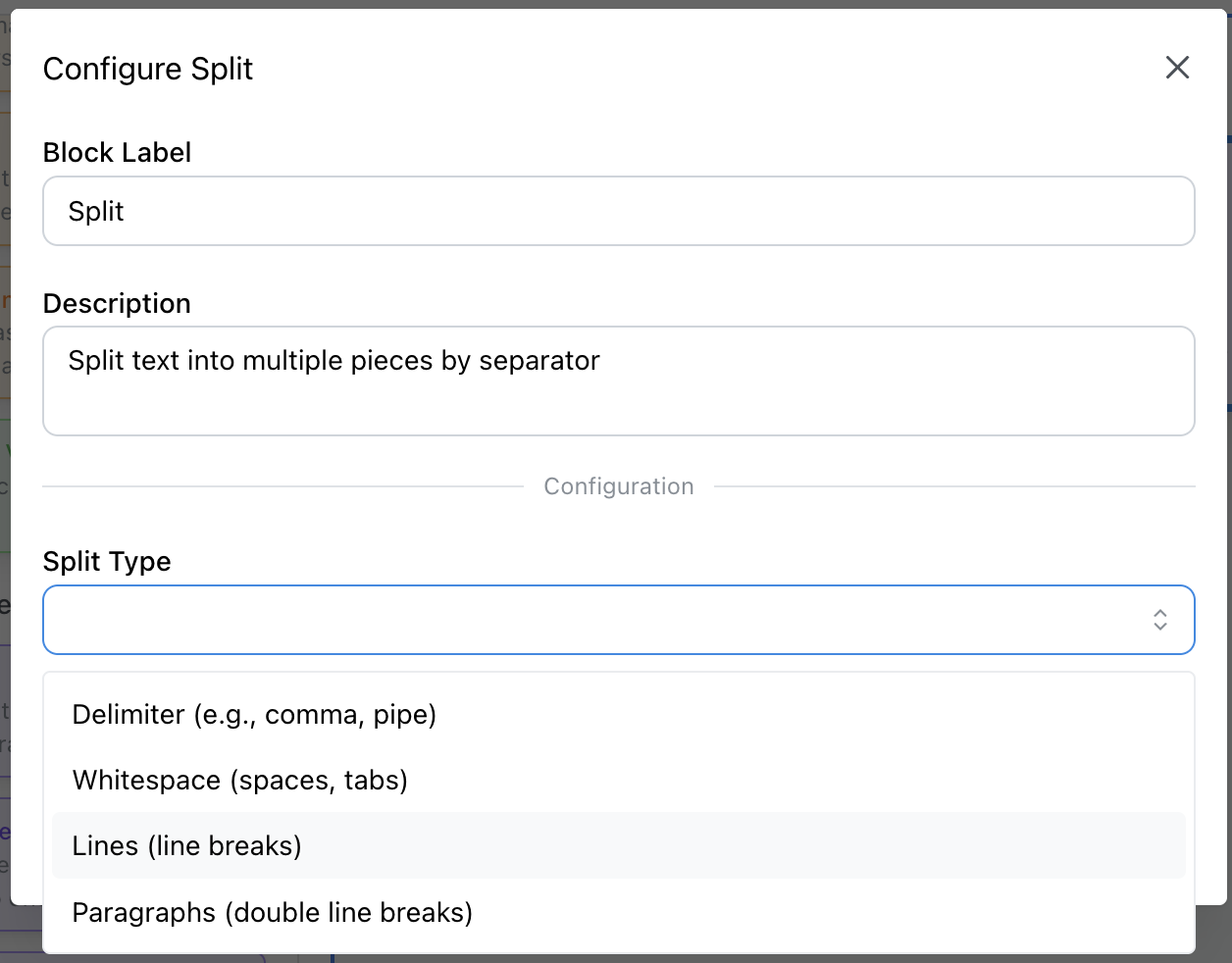
Task: Click the "Description" field label
Action: [117, 304]
